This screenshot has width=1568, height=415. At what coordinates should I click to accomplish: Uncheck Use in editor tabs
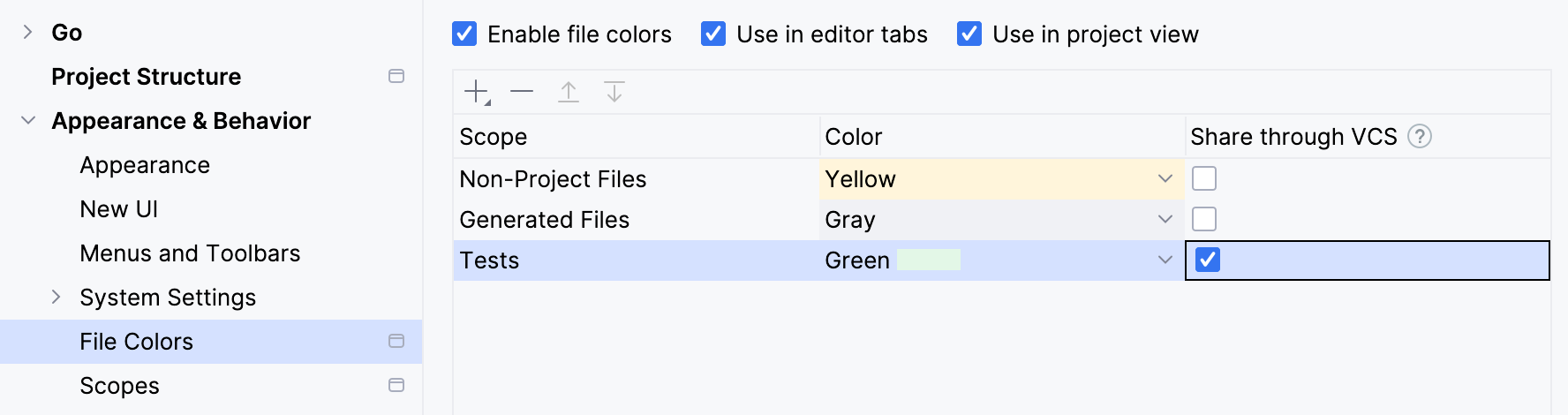click(x=713, y=34)
